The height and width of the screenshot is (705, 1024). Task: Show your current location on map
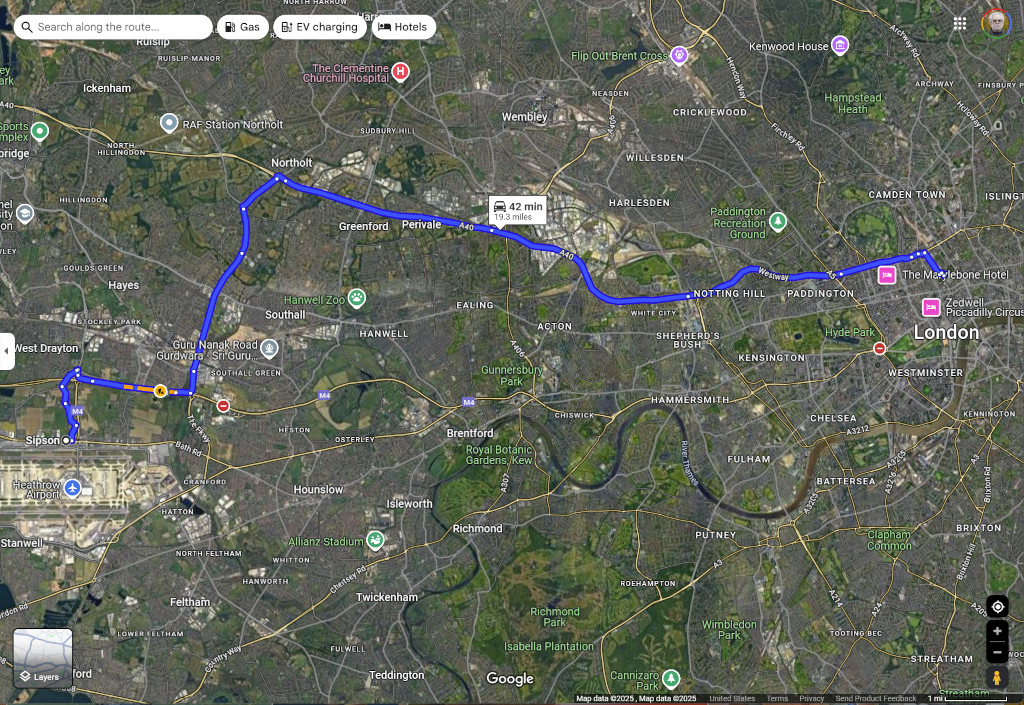997,606
